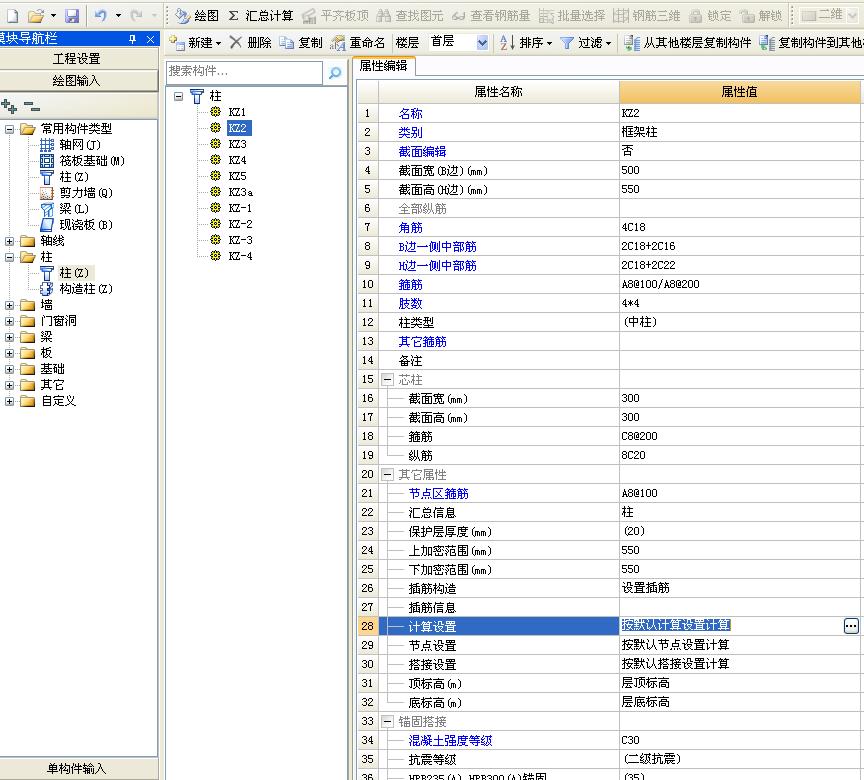Select 筏板基础(M) tree item
Viewport: 864px width, 780px height.
(x=83, y=161)
